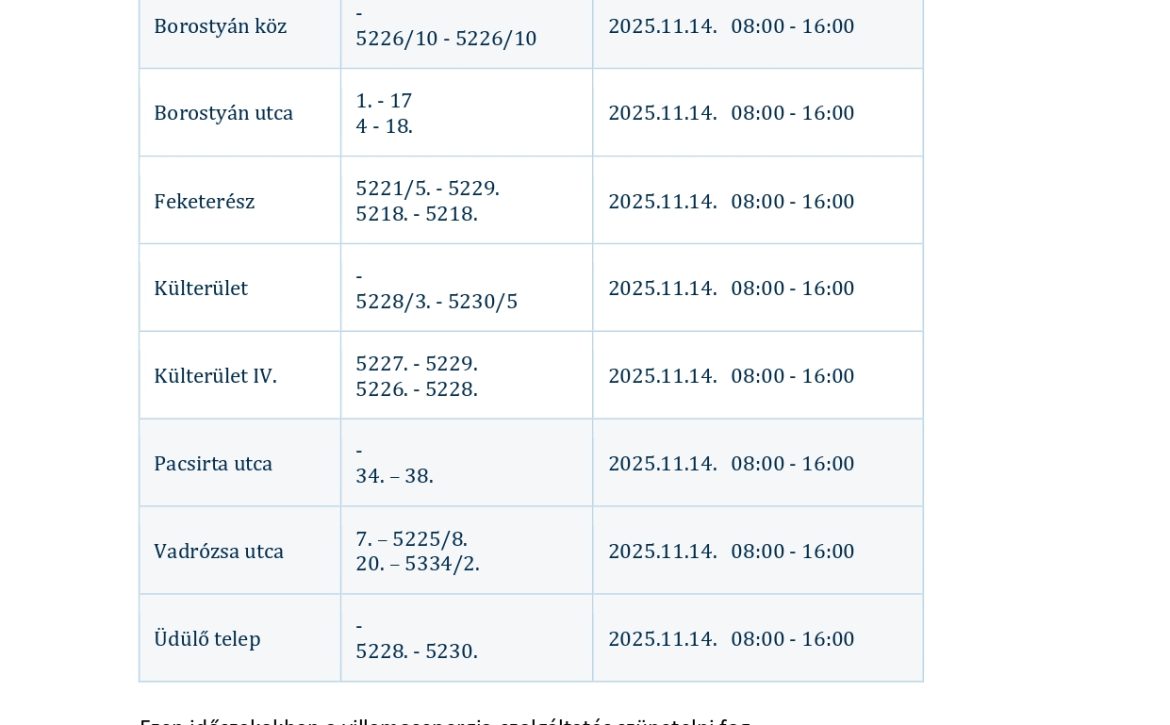Select the outage time for Vadrózsa utca
The image size is (1170, 725).
(792, 552)
